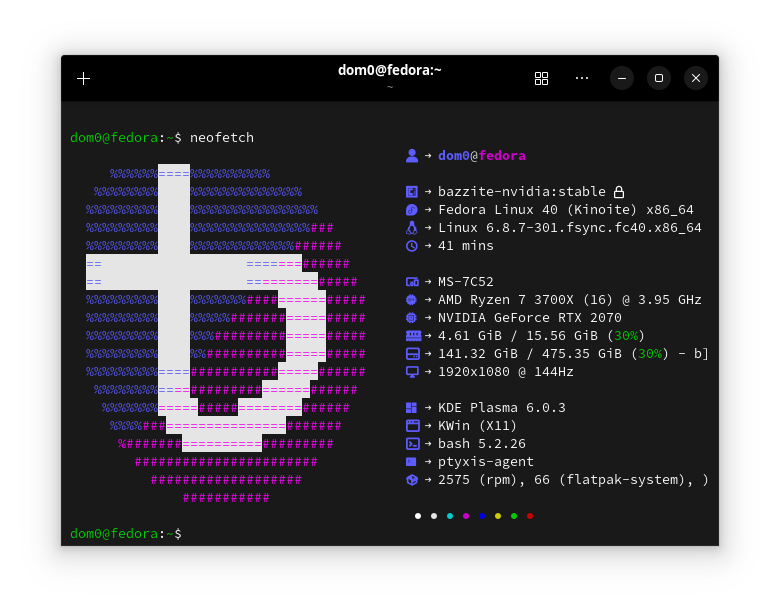780x613 pixels.
Task: Click the user icon beside dom0@fedora
Action: click(412, 156)
